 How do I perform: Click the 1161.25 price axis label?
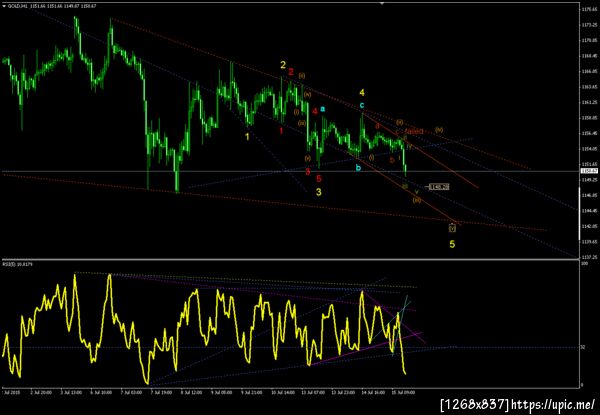point(590,102)
